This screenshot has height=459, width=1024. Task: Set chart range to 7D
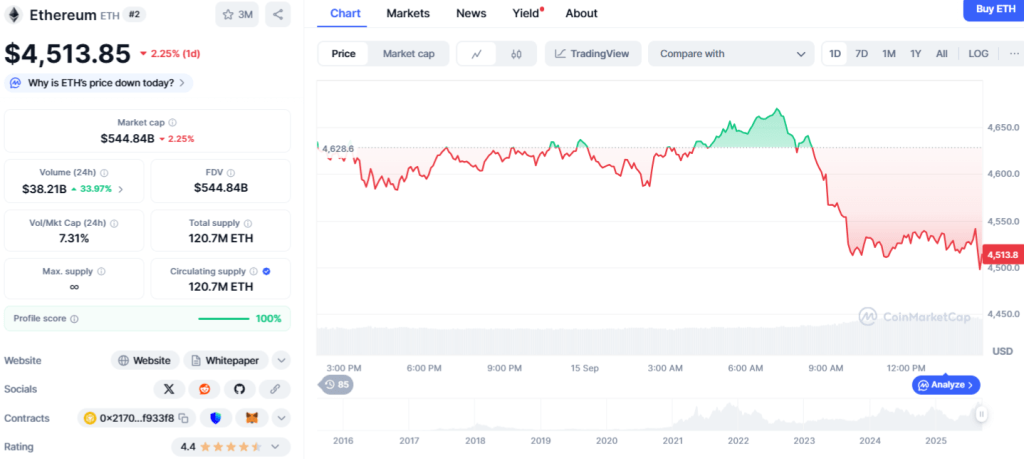(x=861, y=54)
